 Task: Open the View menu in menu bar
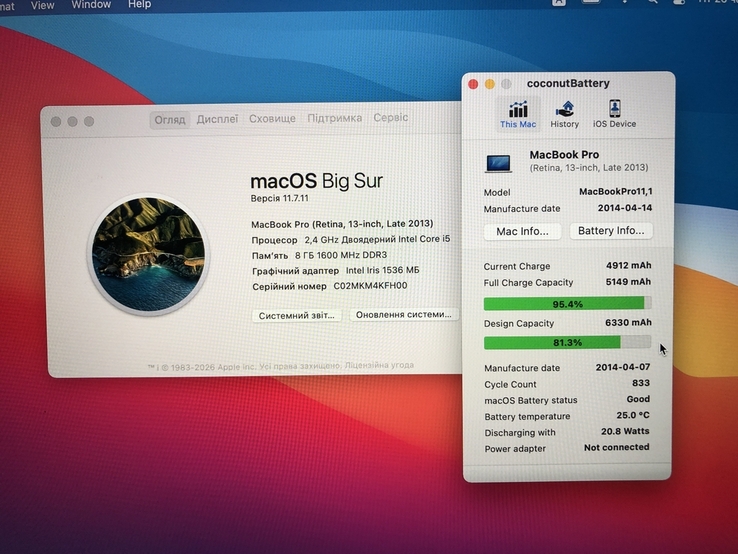[x=42, y=5]
